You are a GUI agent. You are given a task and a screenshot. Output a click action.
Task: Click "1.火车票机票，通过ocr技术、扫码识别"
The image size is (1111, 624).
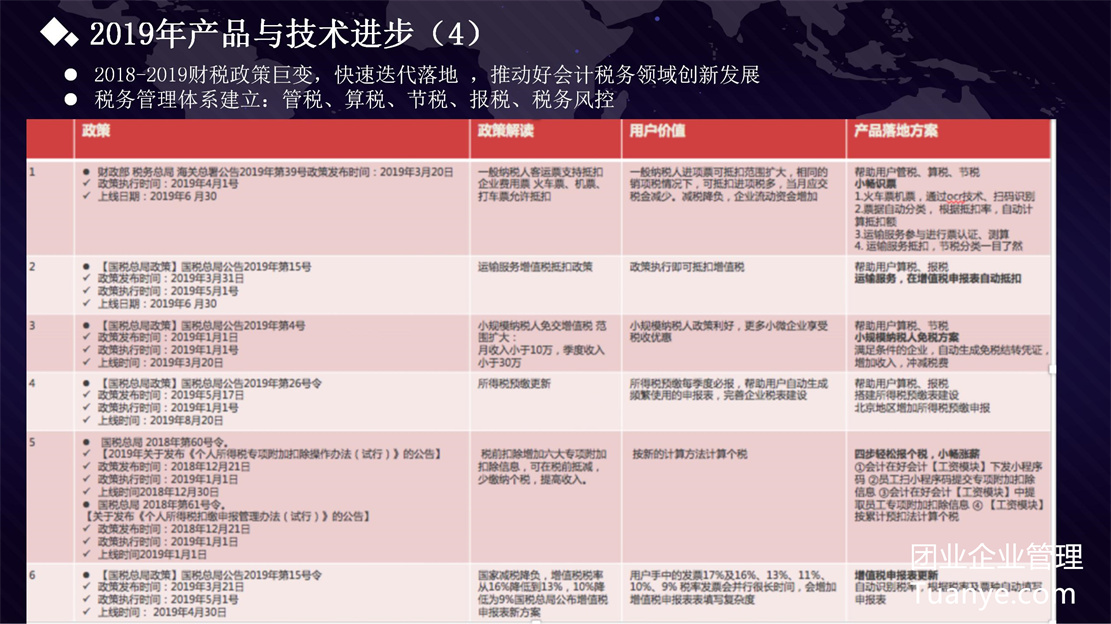point(944,196)
